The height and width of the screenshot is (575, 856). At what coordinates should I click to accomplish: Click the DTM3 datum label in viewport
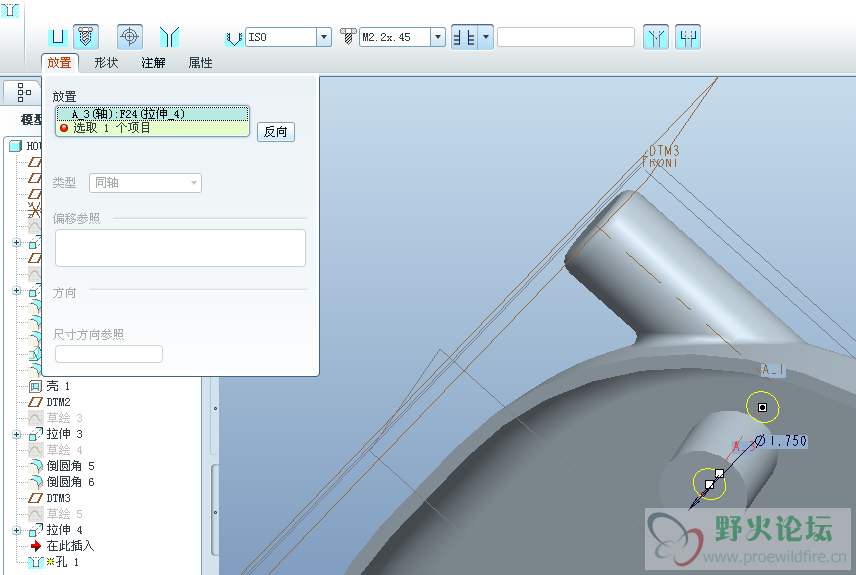pyautogui.click(x=664, y=151)
